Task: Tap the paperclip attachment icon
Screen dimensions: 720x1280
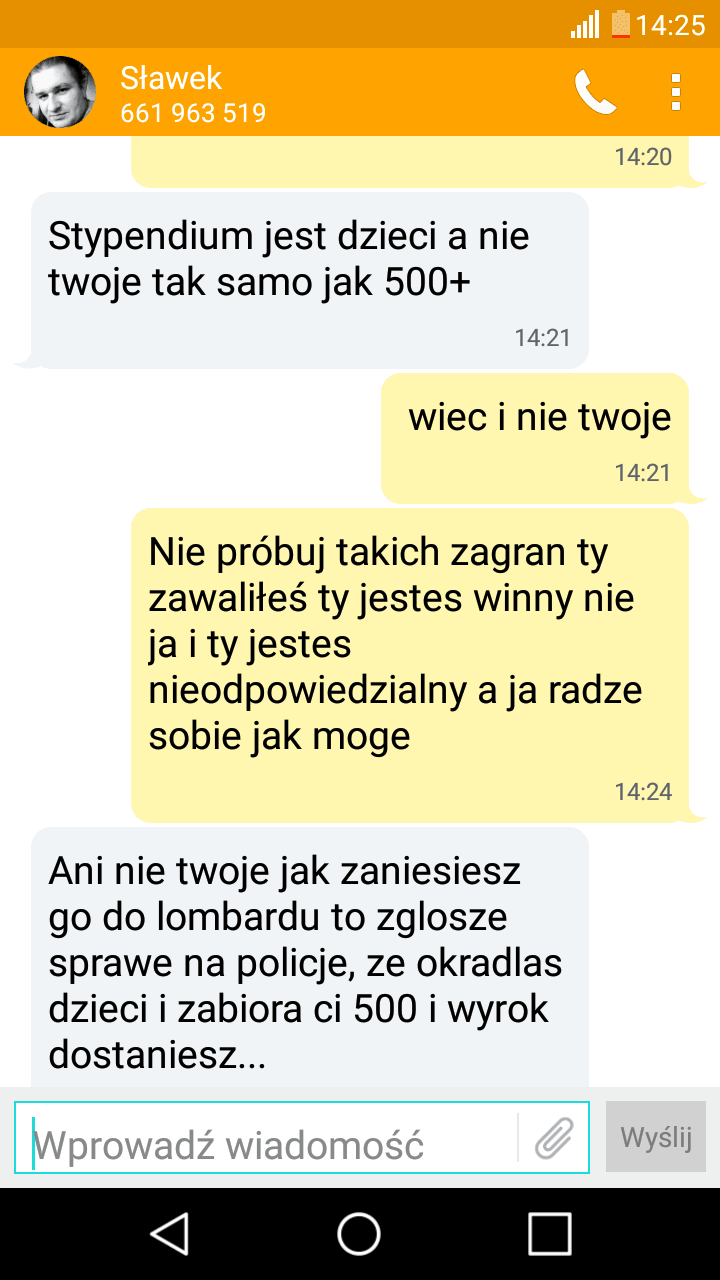Action: (553, 1138)
